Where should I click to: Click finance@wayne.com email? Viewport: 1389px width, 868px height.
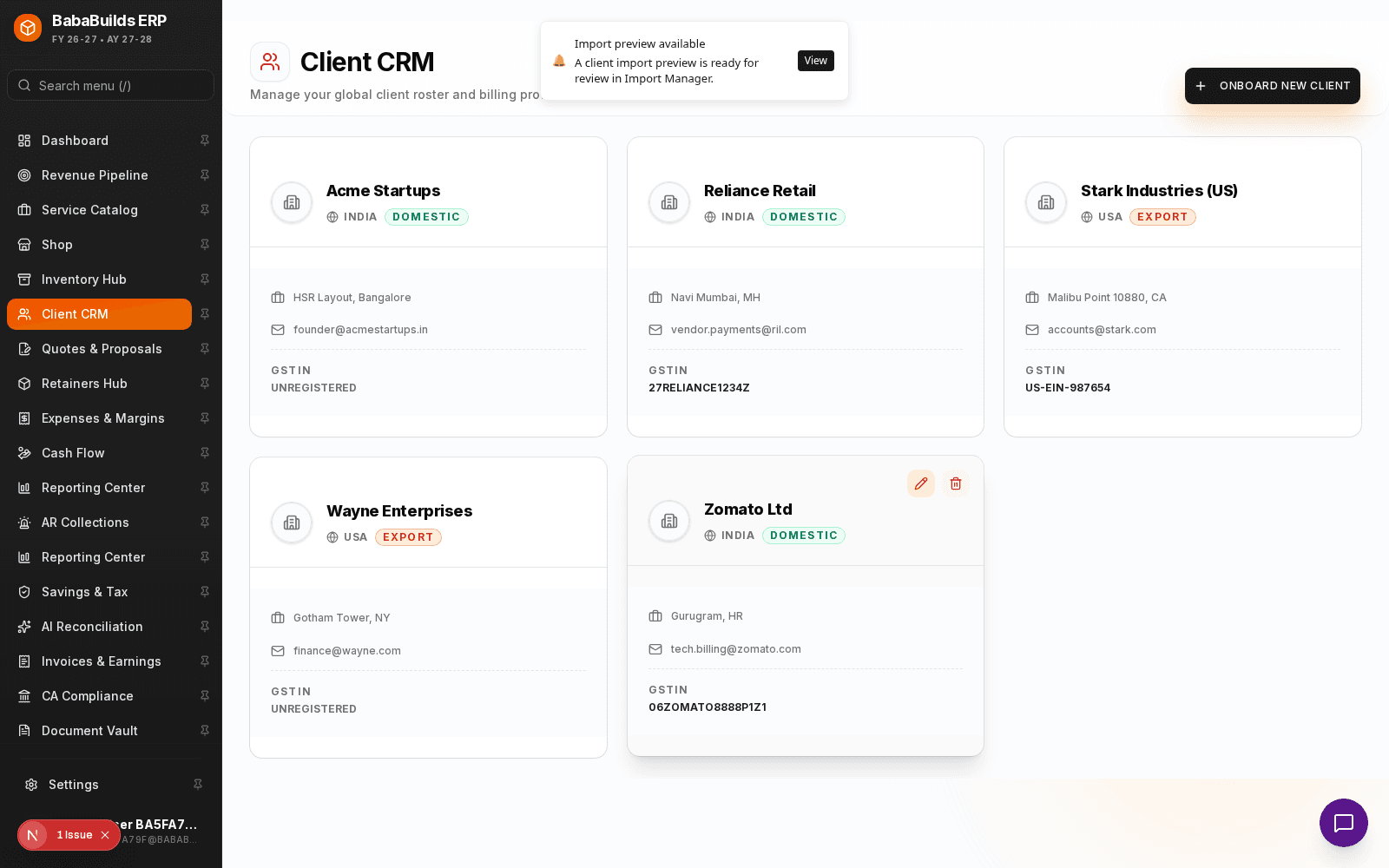[347, 651]
